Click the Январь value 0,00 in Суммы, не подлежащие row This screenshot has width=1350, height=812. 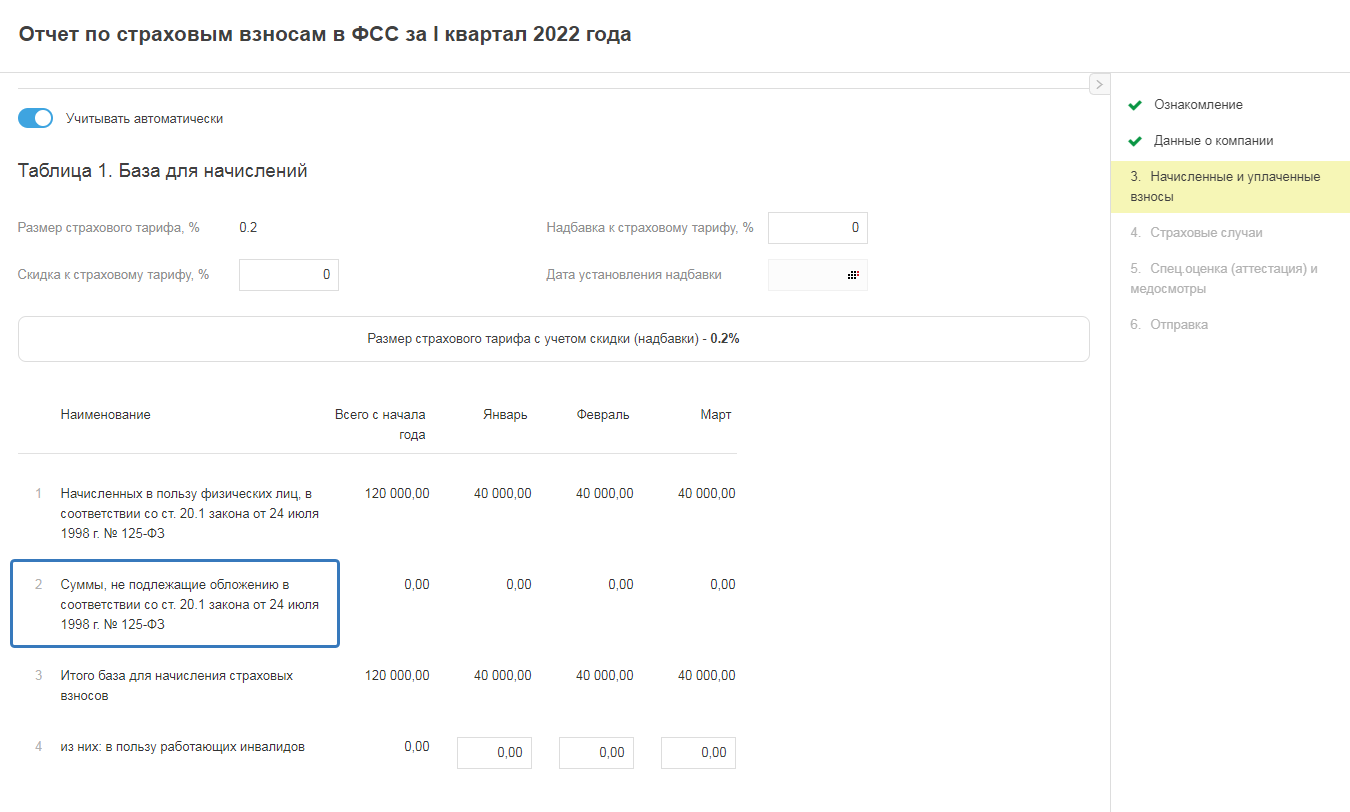click(x=519, y=585)
